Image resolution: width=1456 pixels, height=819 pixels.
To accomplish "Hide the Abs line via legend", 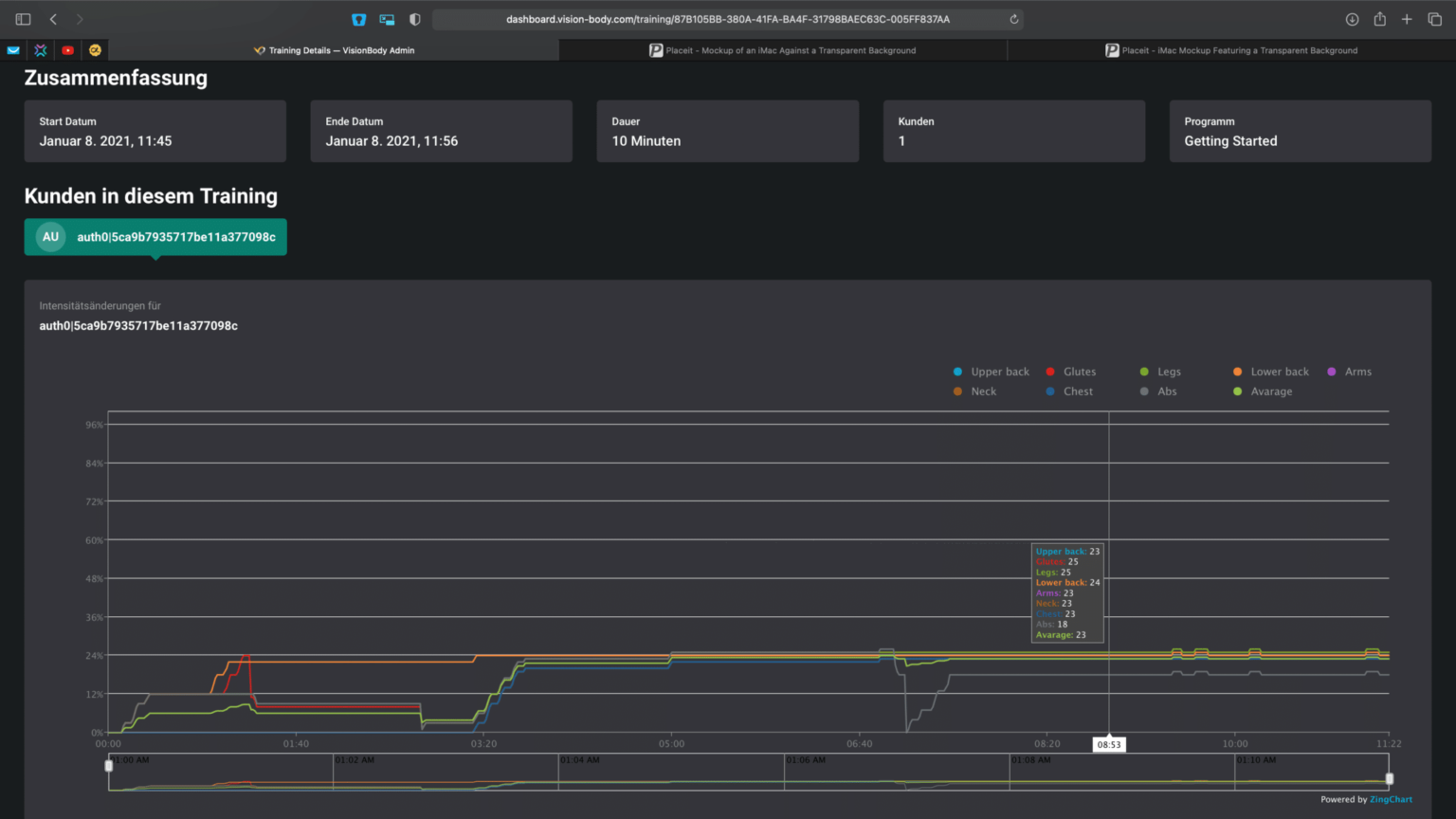I will coord(1166,391).
